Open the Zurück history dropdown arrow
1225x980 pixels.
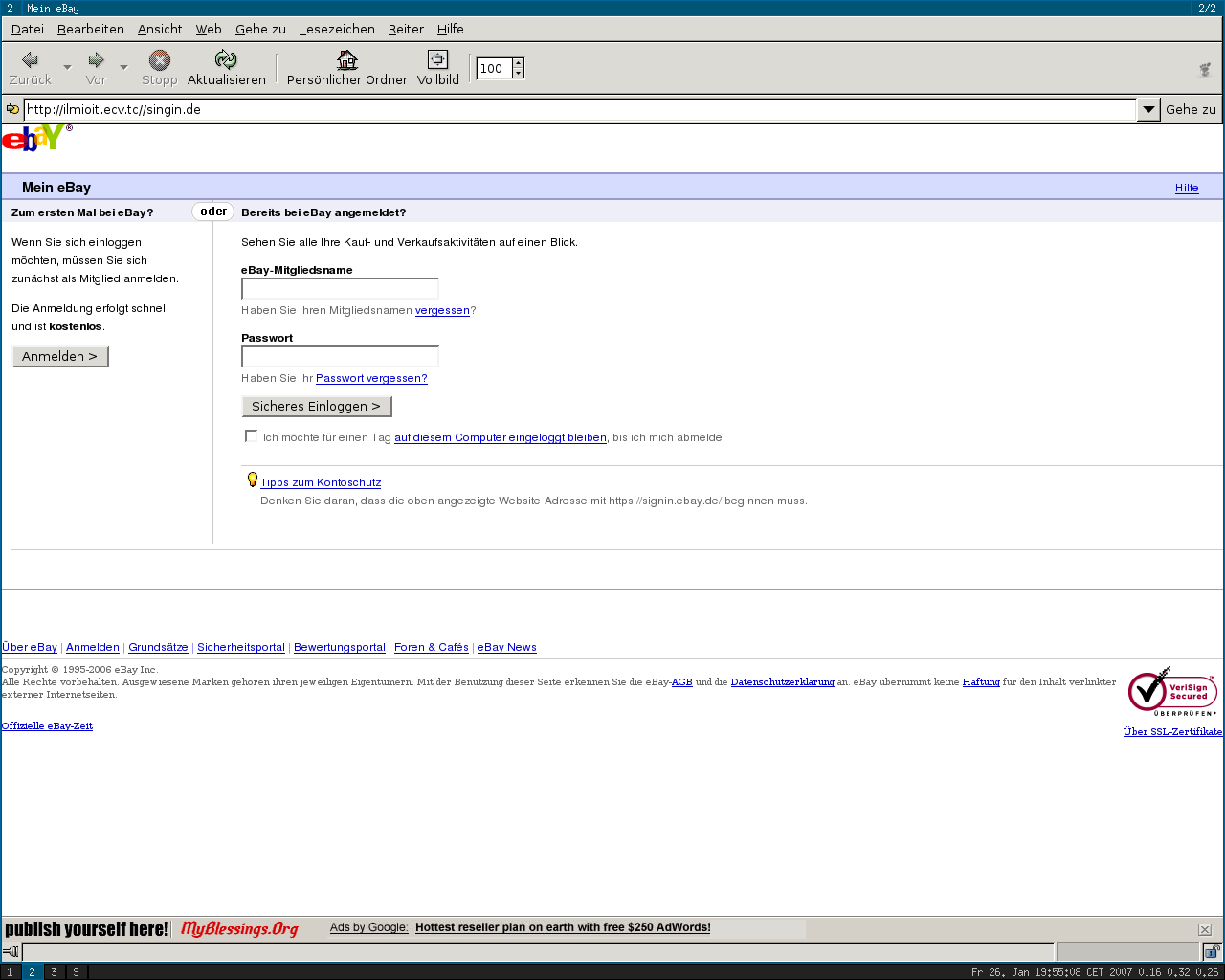67,67
